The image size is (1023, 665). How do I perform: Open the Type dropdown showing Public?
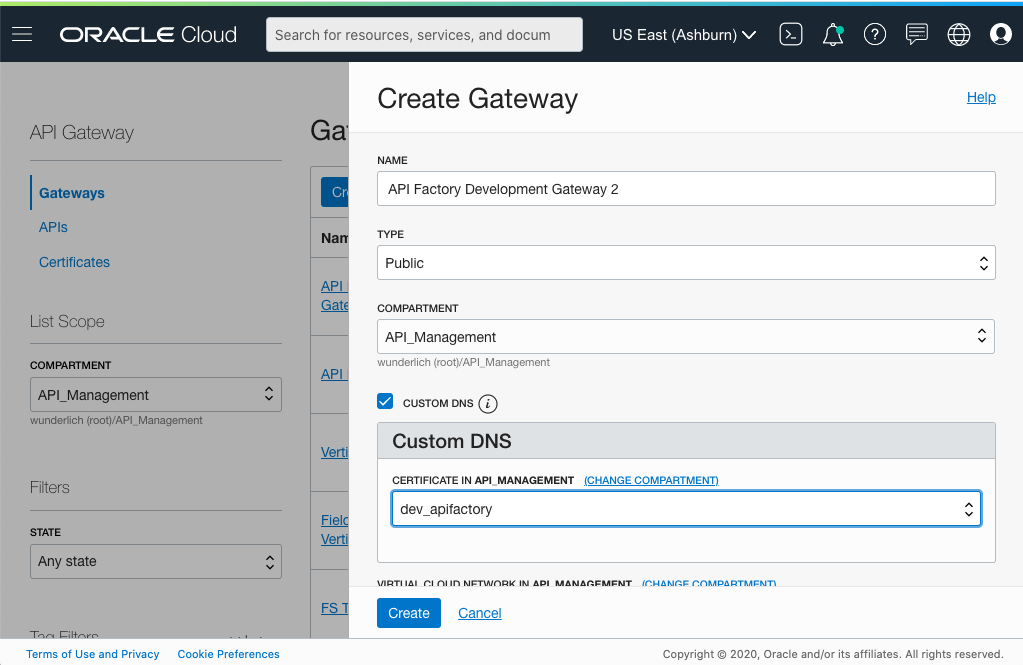pyautogui.click(x=685, y=262)
